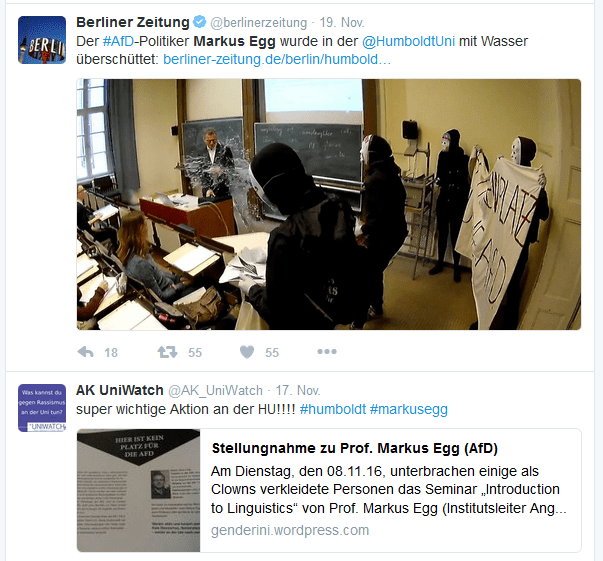
Task: Visit the @HumboldtUni mention
Action: point(408,41)
